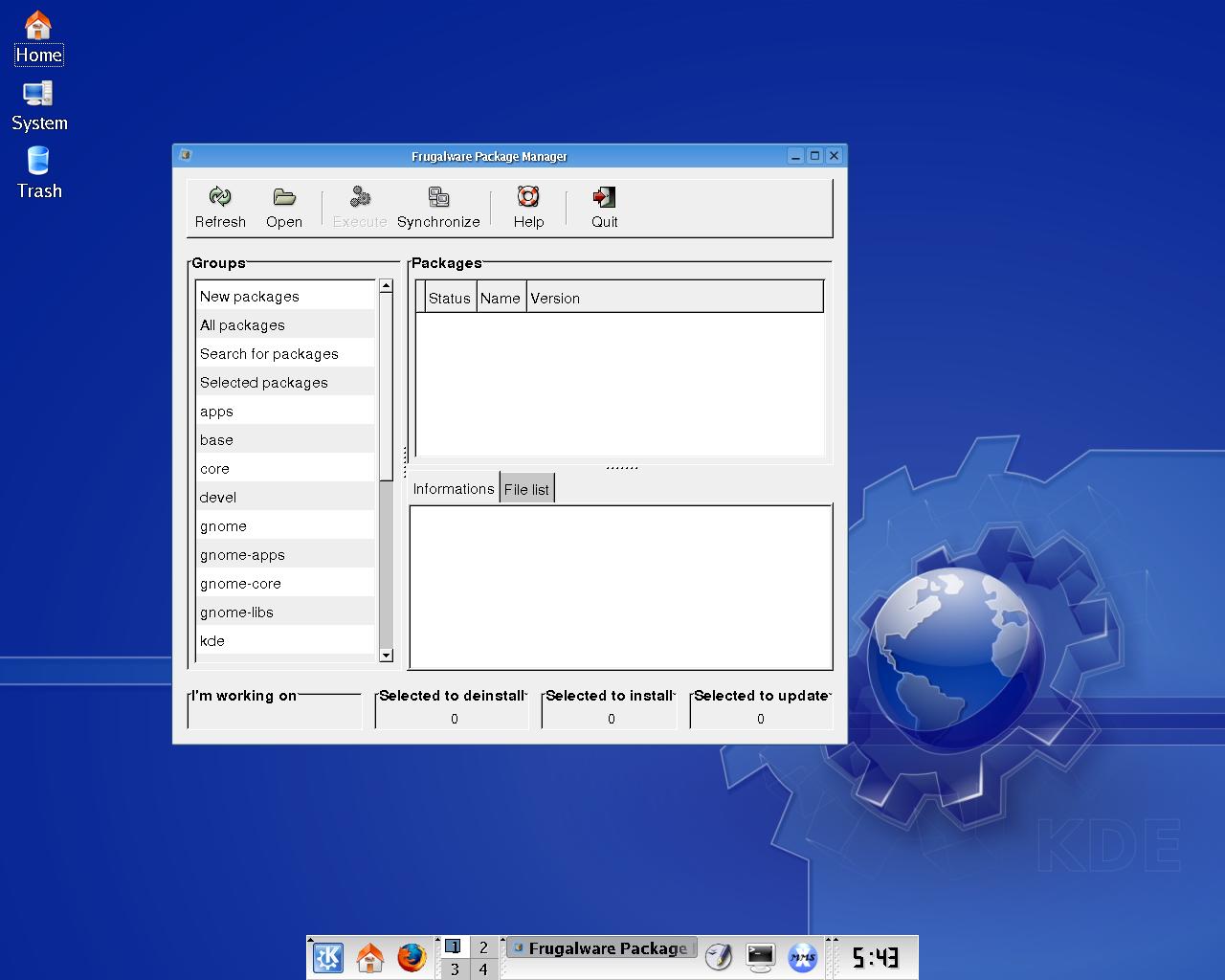This screenshot has height=980, width=1225.
Task: Click the Informations text area
Action: click(x=620, y=587)
